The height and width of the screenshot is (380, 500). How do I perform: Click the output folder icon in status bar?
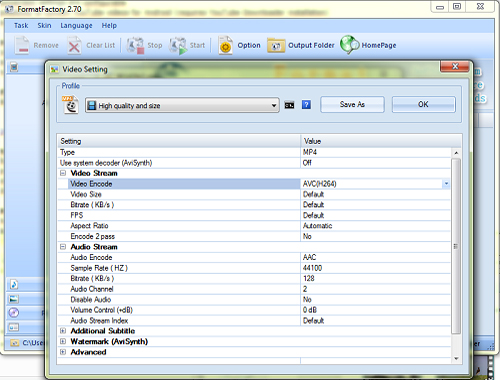click(14, 343)
